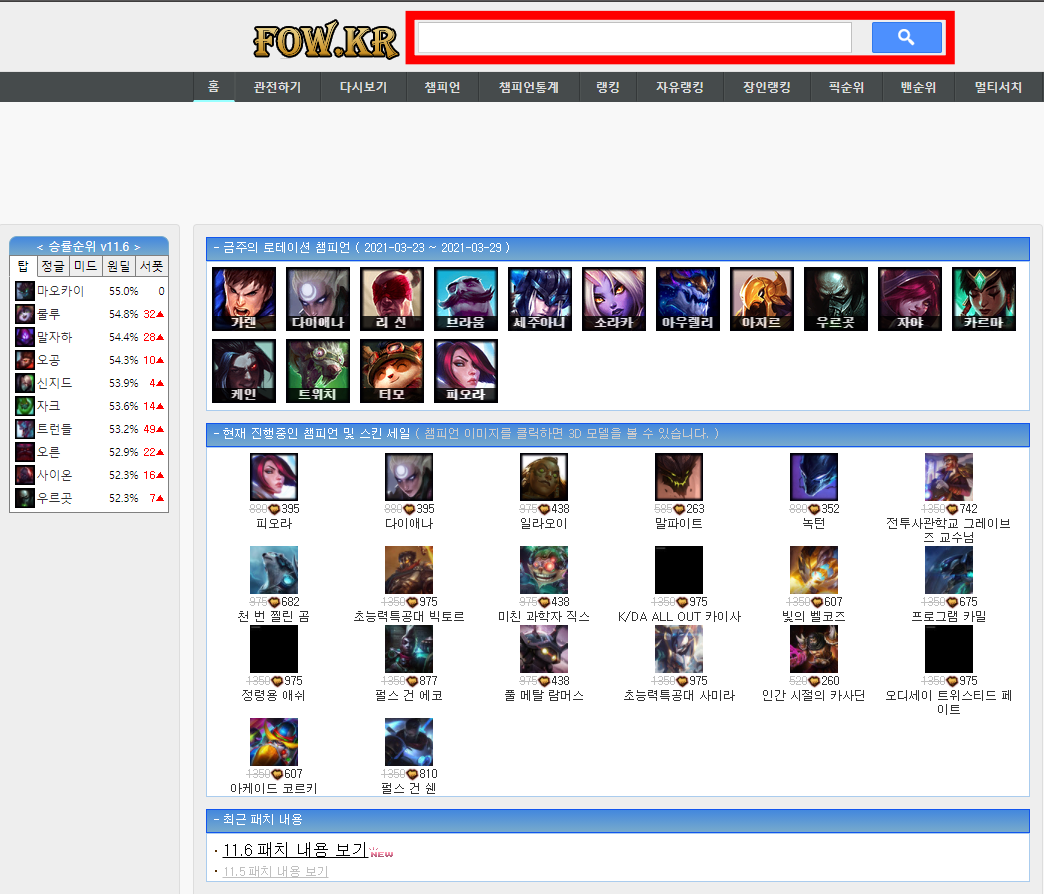Click the 아지르 rotation champion icon
This screenshot has width=1044, height=894.
[762, 299]
